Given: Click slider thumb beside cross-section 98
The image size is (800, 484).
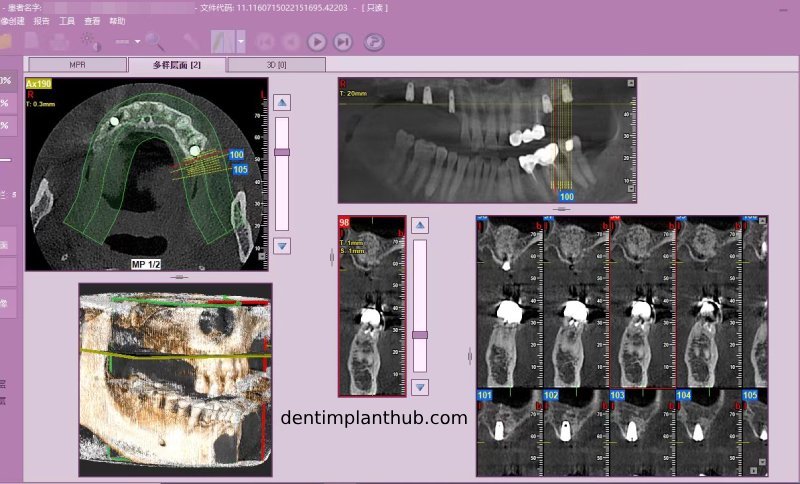Looking at the screenshot, I should pos(420,335).
